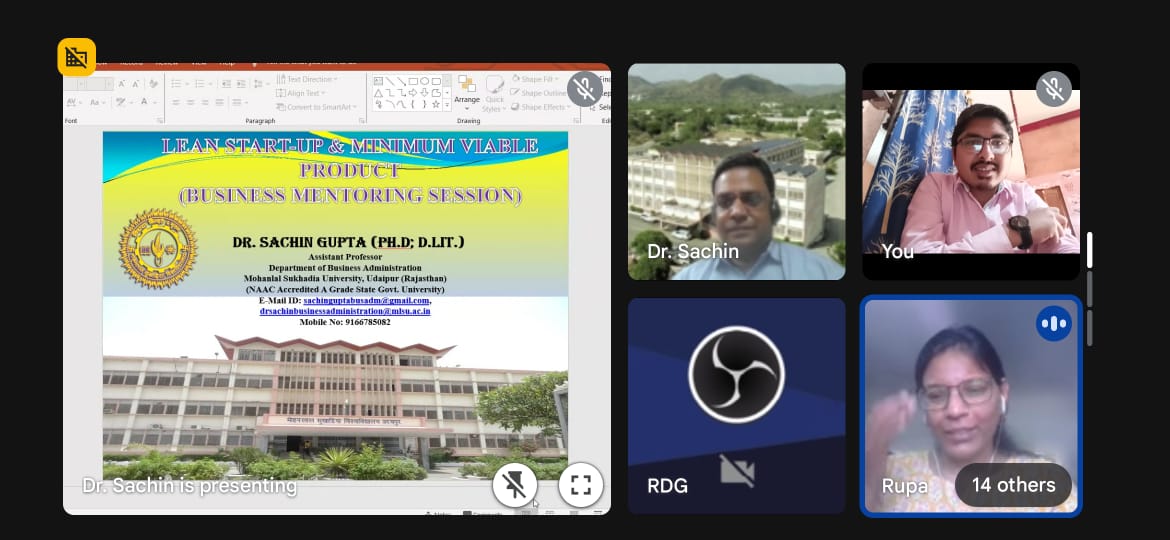Image resolution: width=1170 pixels, height=540 pixels.
Task: Click Shape Outline in Drawing group
Action: pyautogui.click(x=539, y=92)
